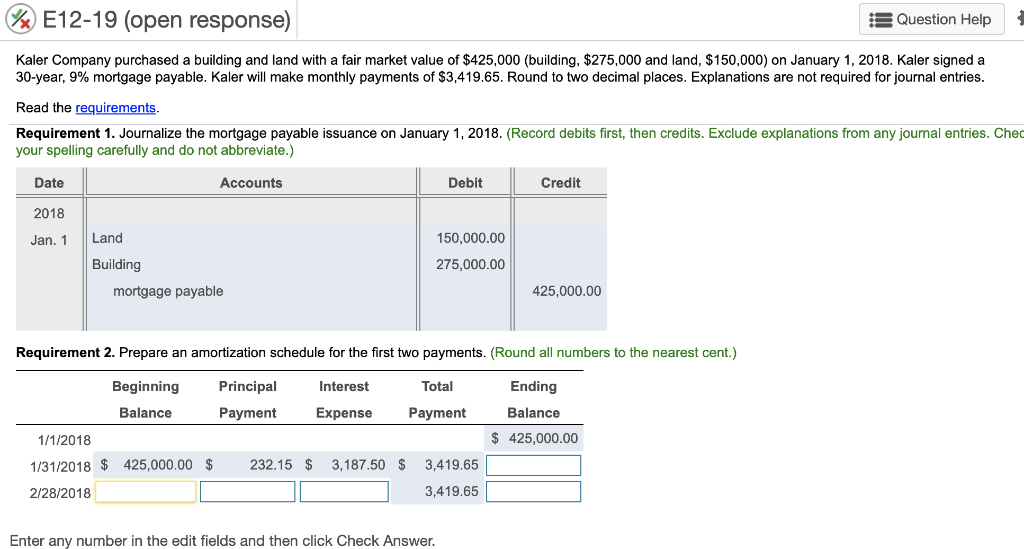Click the partially correct status icon beside E12-19
Image resolution: width=1024 pixels, height=549 pixels.
point(20,19)
